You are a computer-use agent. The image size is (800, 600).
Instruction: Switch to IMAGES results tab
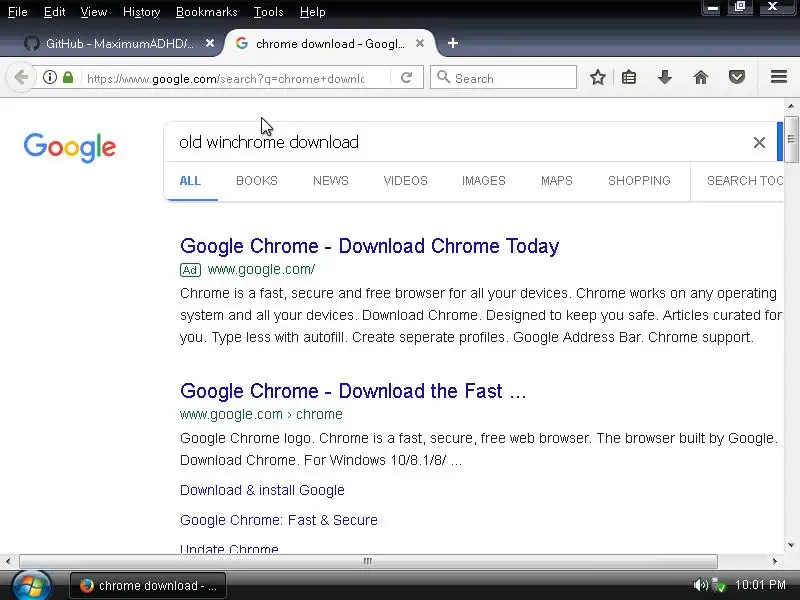tap(484, 181)
